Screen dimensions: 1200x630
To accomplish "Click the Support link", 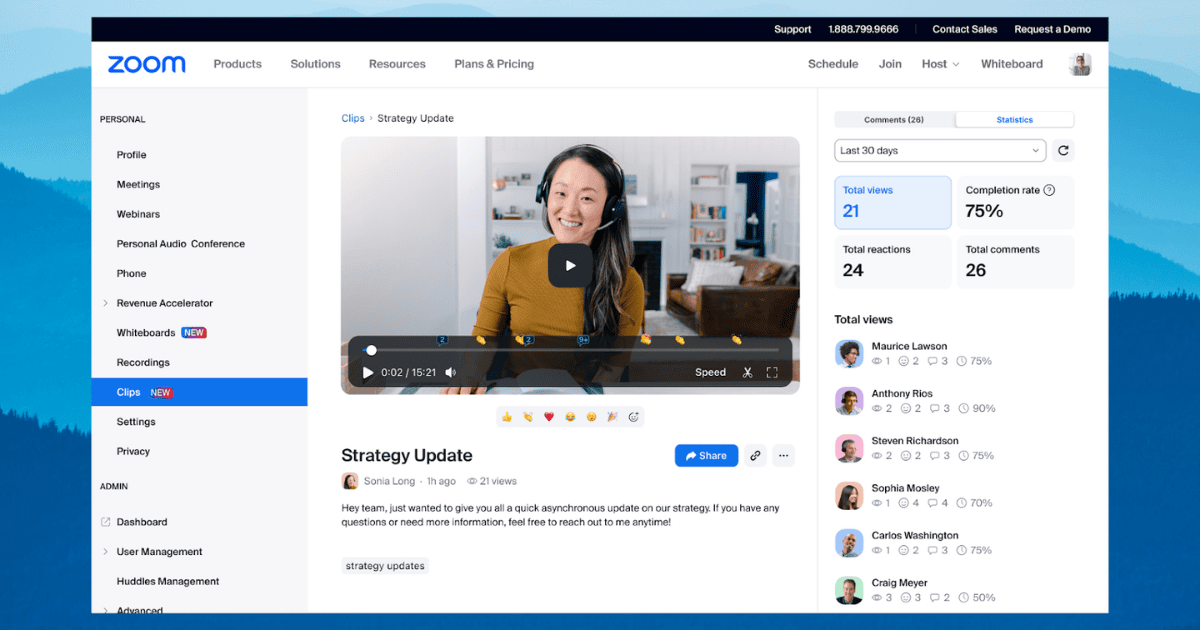I will pyautogui.click(x=792, y=29).
